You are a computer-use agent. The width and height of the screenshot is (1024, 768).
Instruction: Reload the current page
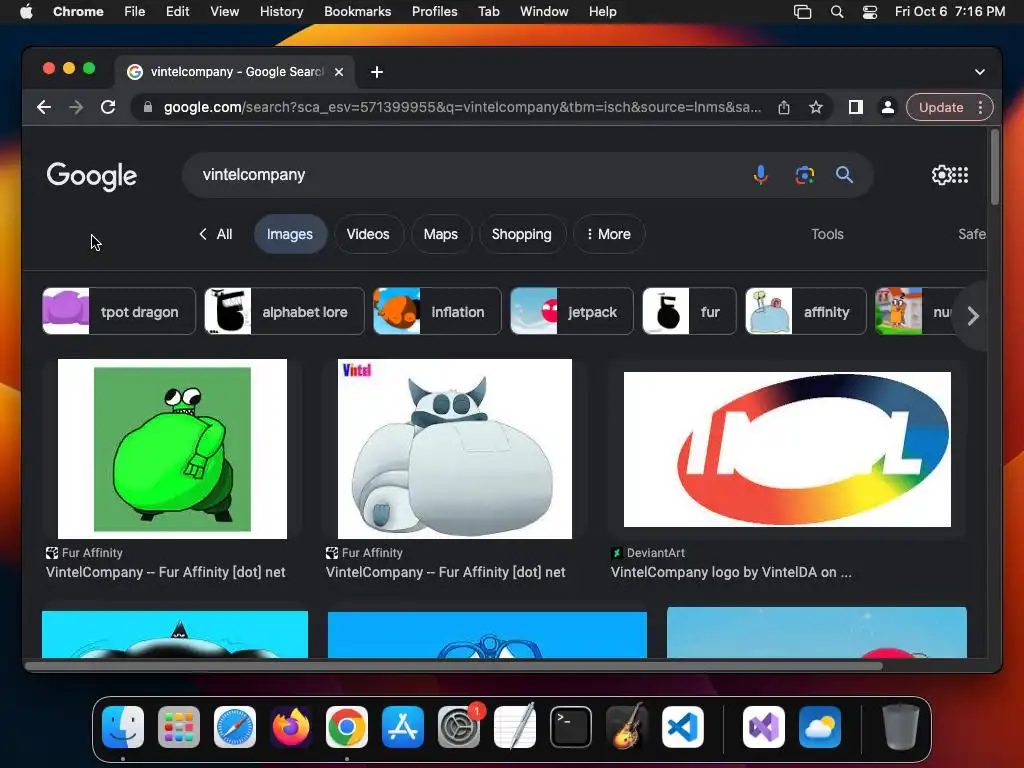[108, 107]
